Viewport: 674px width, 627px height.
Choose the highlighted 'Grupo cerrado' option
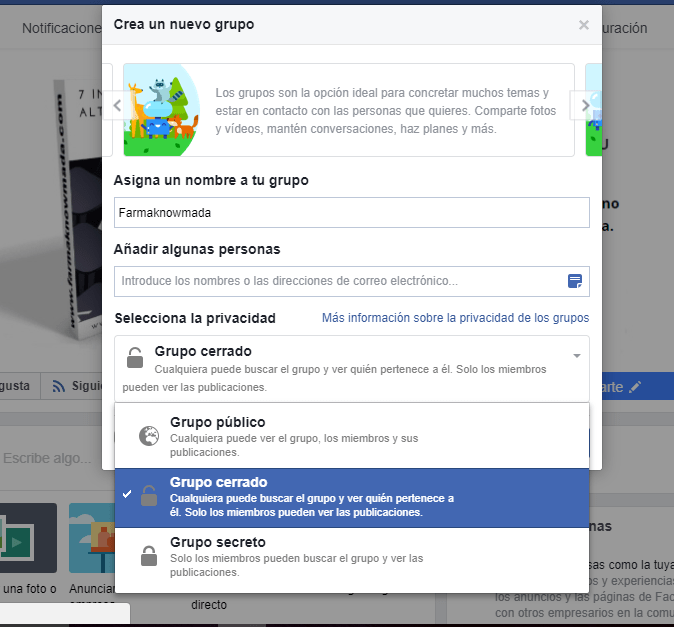coord(352,498)
